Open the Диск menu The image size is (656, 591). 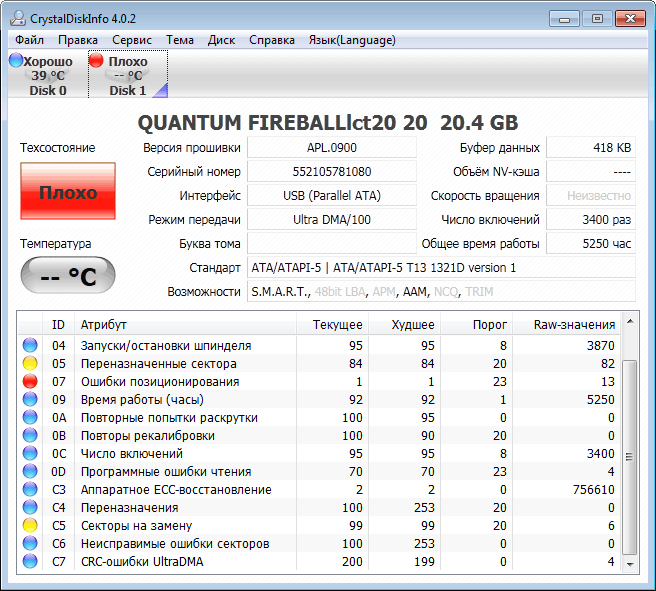(221, 40)
